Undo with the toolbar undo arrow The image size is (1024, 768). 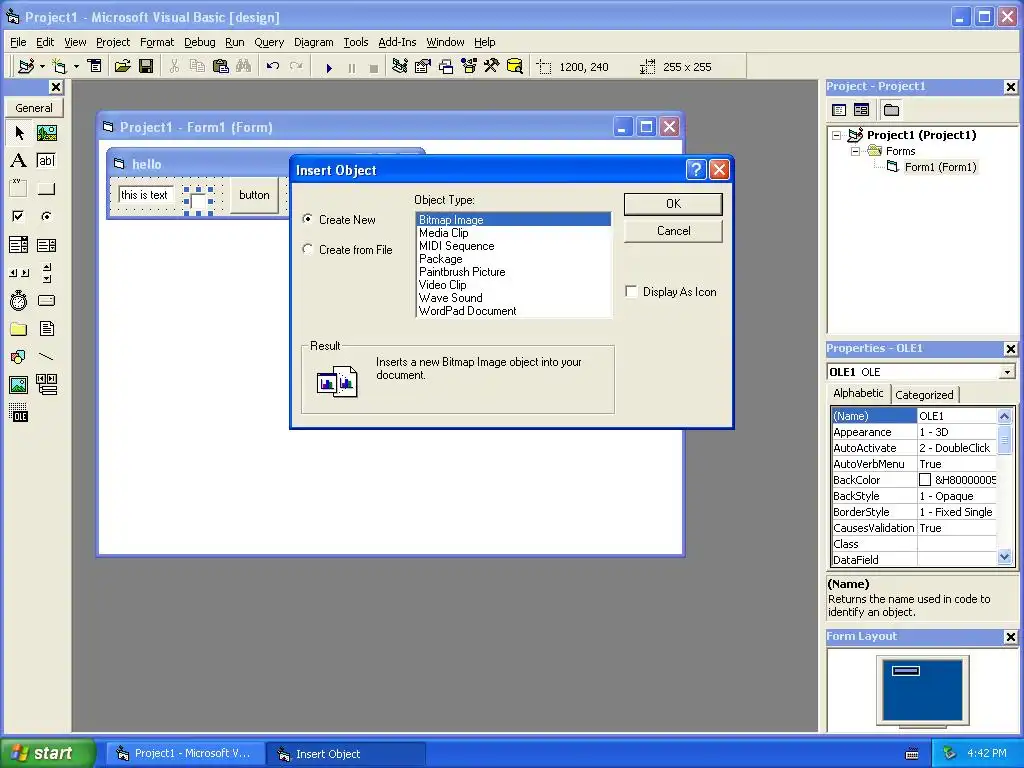(x=273, y=66)
